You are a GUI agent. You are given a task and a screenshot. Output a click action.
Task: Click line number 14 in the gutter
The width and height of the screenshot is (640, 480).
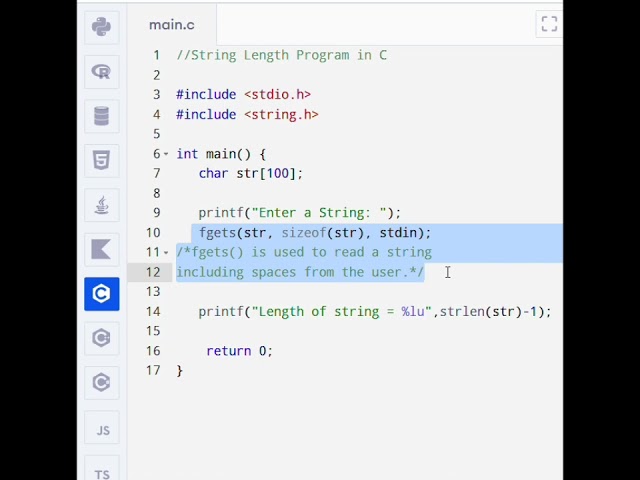(153, 312)
